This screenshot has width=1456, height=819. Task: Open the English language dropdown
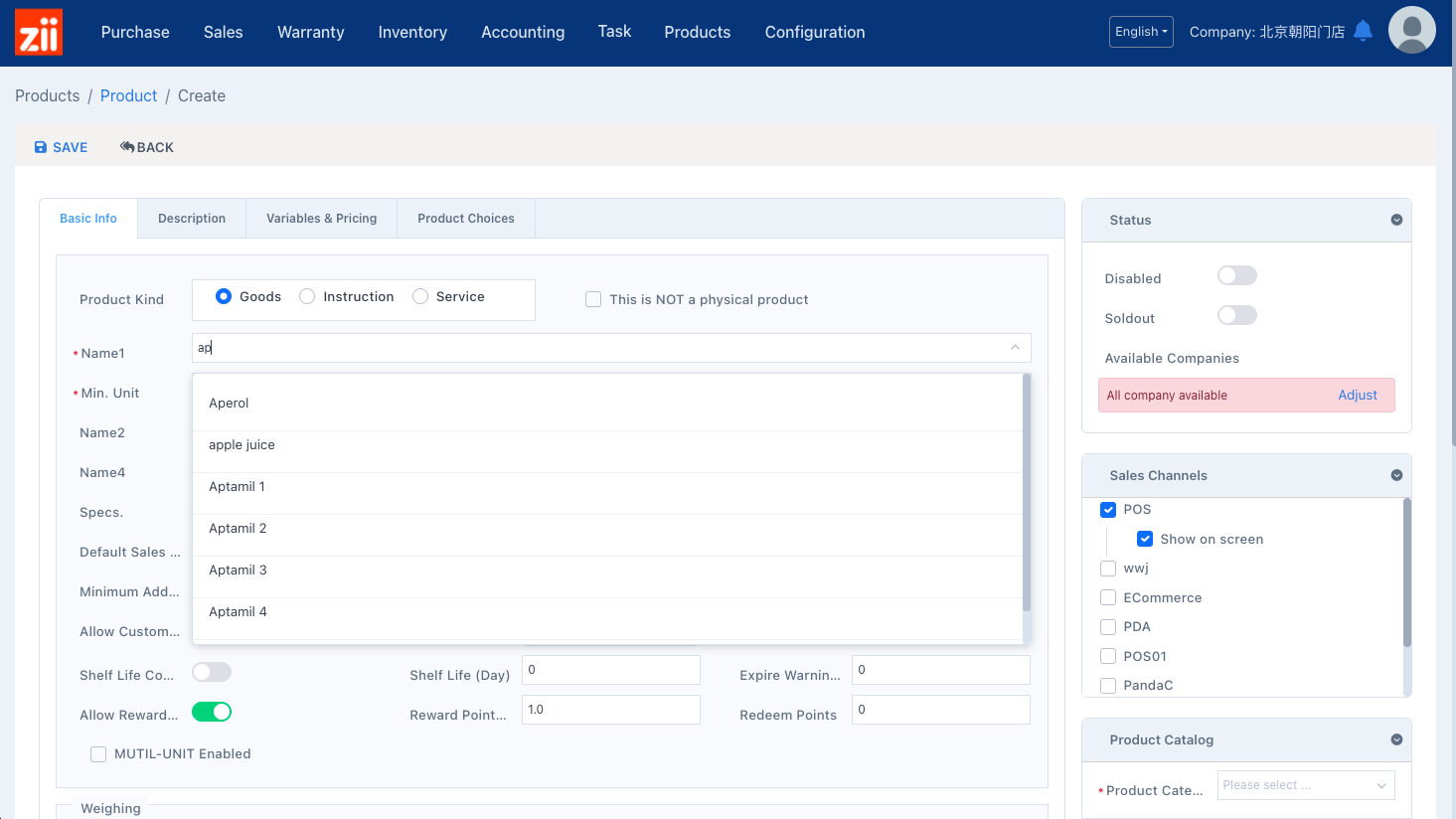tap(1141, 32)
